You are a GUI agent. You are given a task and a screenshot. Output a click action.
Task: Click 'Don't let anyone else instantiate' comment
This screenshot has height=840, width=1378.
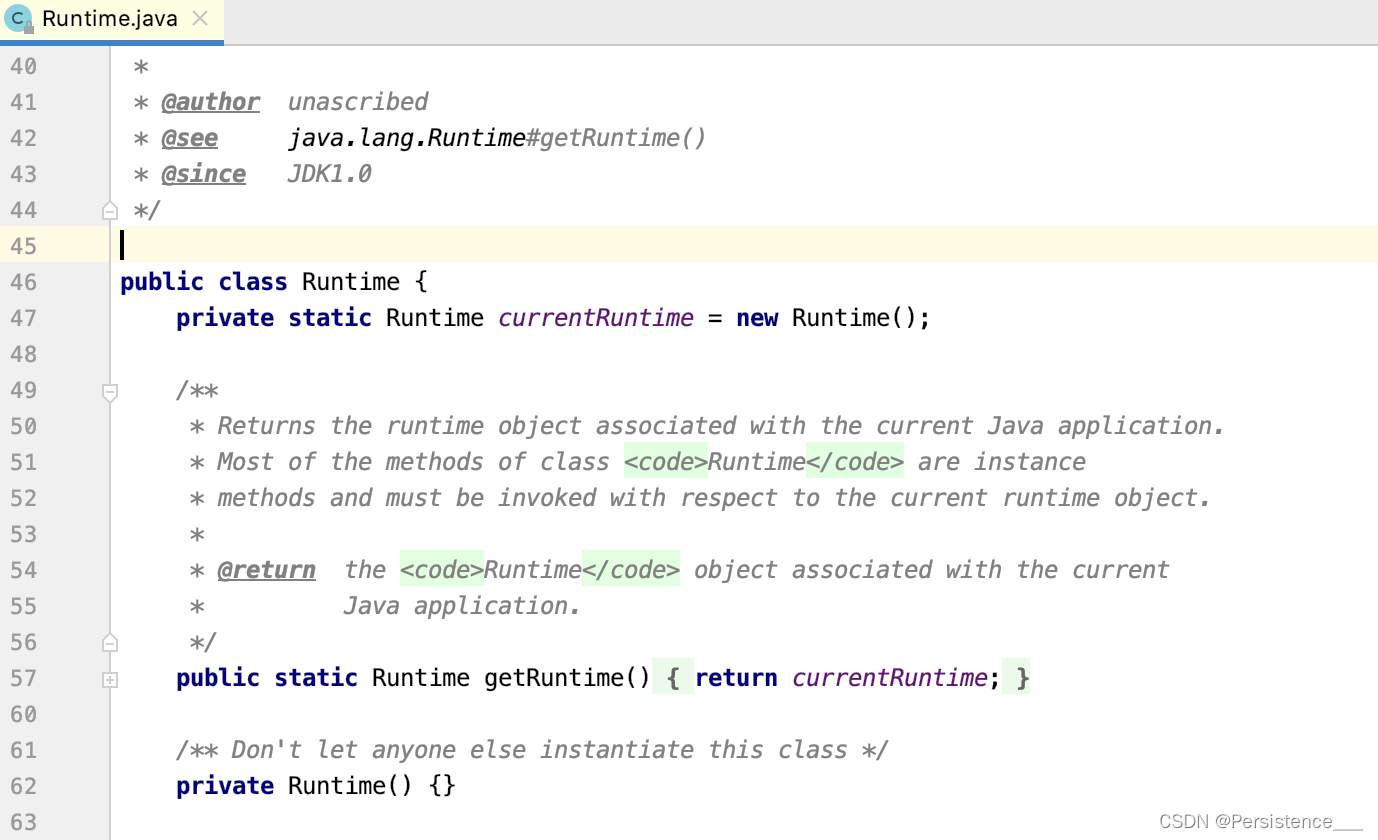coord(532,750)
